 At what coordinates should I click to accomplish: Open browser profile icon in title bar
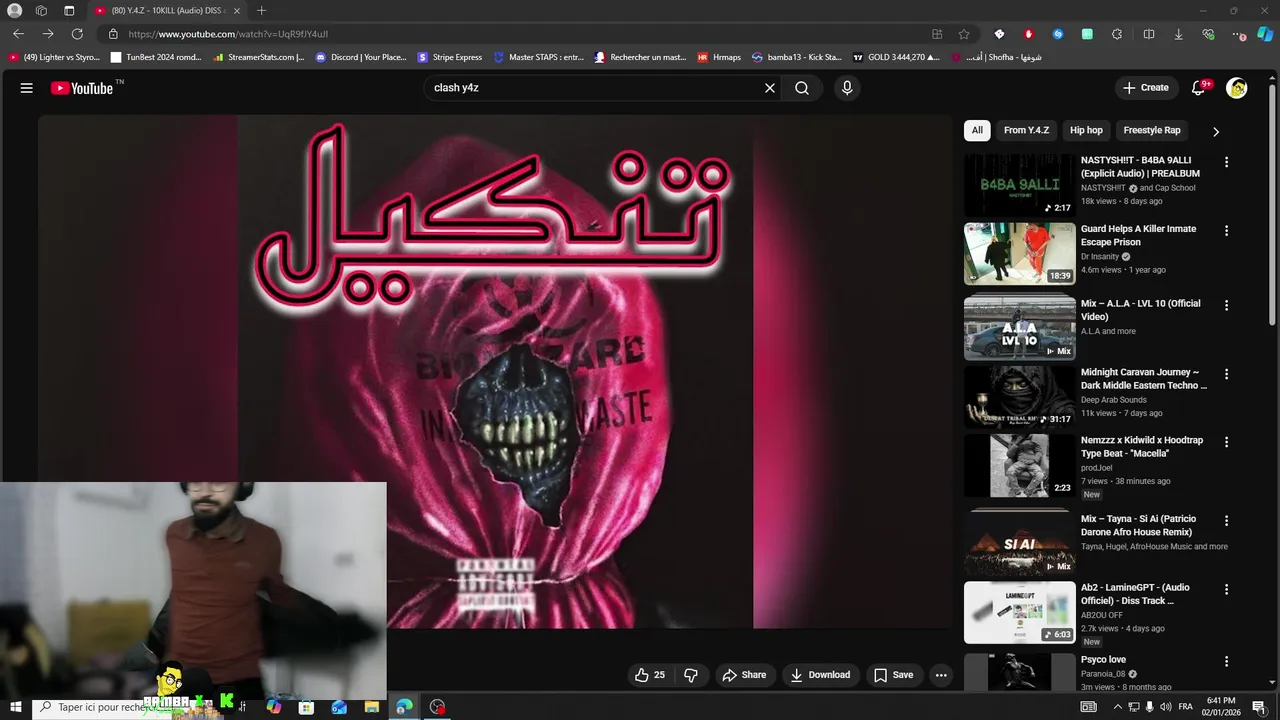click(x=14, y=11)
